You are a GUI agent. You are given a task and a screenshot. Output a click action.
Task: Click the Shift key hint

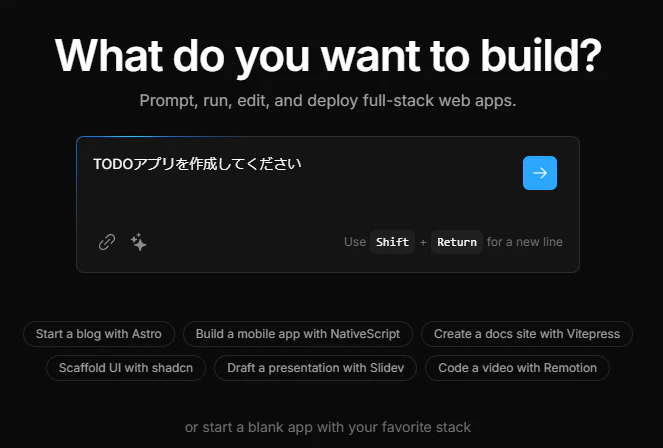coord(392,242)
